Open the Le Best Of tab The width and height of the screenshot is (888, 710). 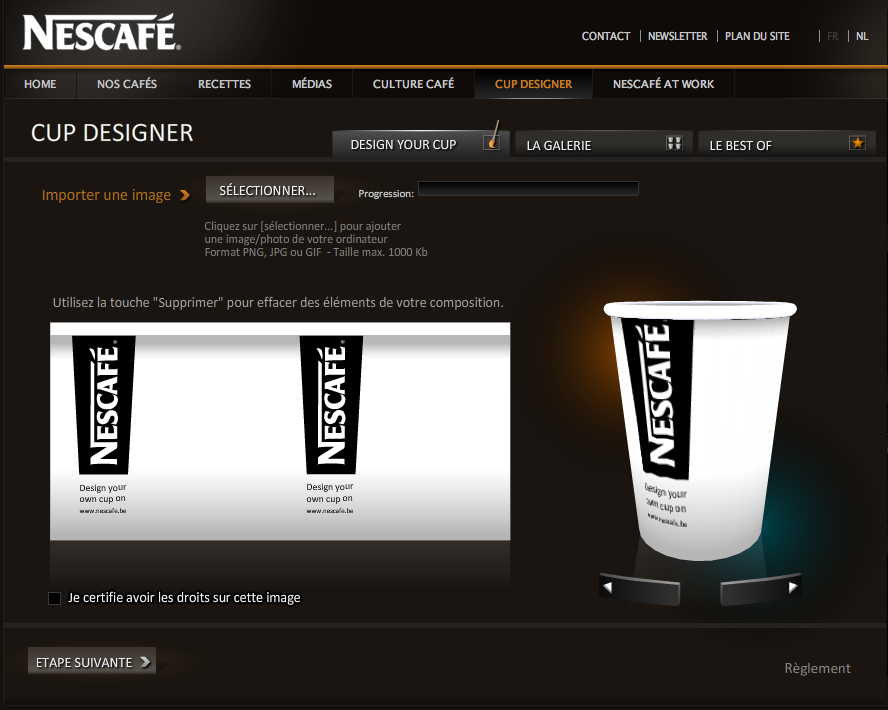787,144
